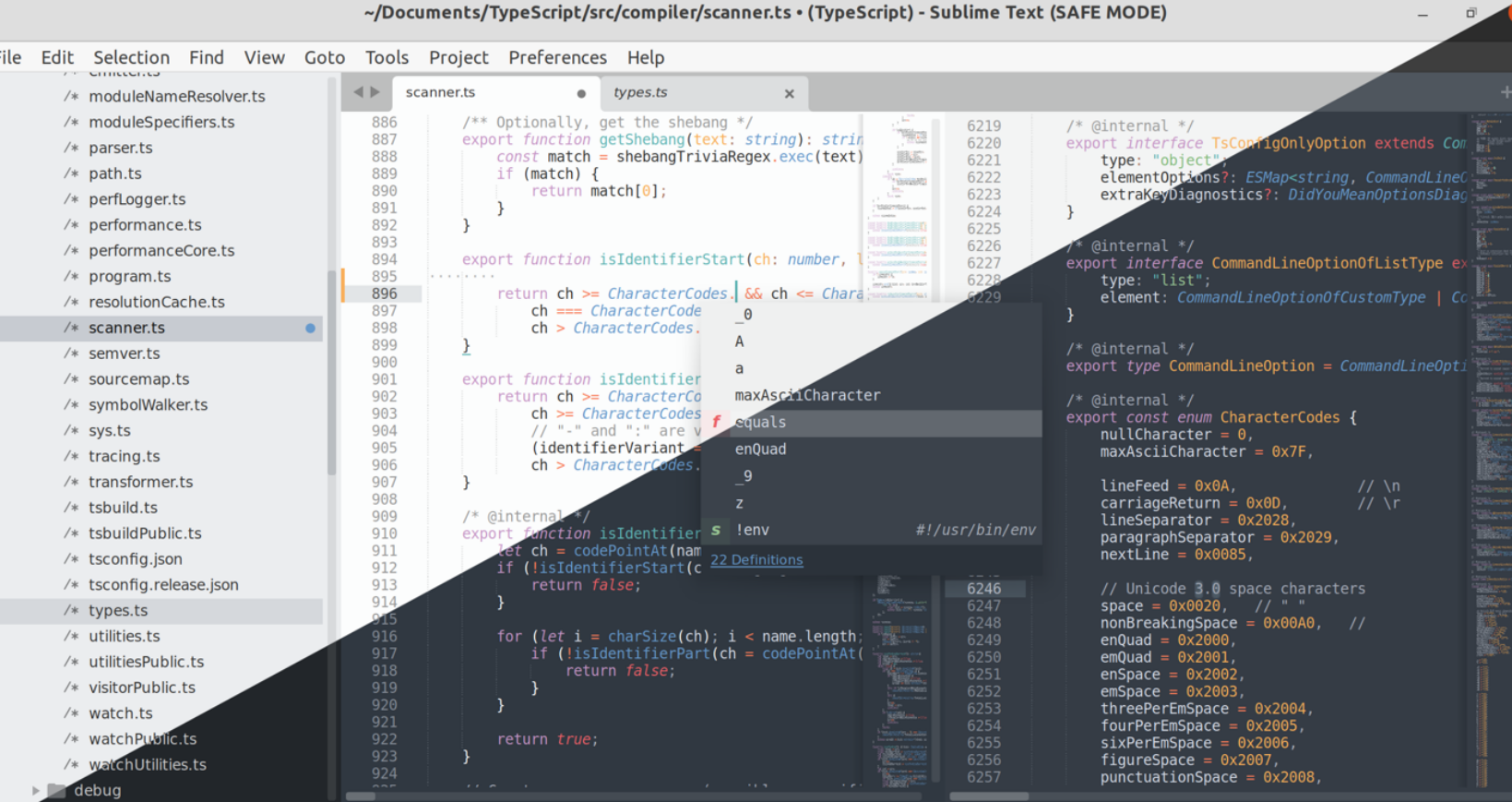Image resolution: width=1512 pixels, height=802 pixels.
Task: Open tsconfig.release.json in sidebar
Action: coord(161,585)
